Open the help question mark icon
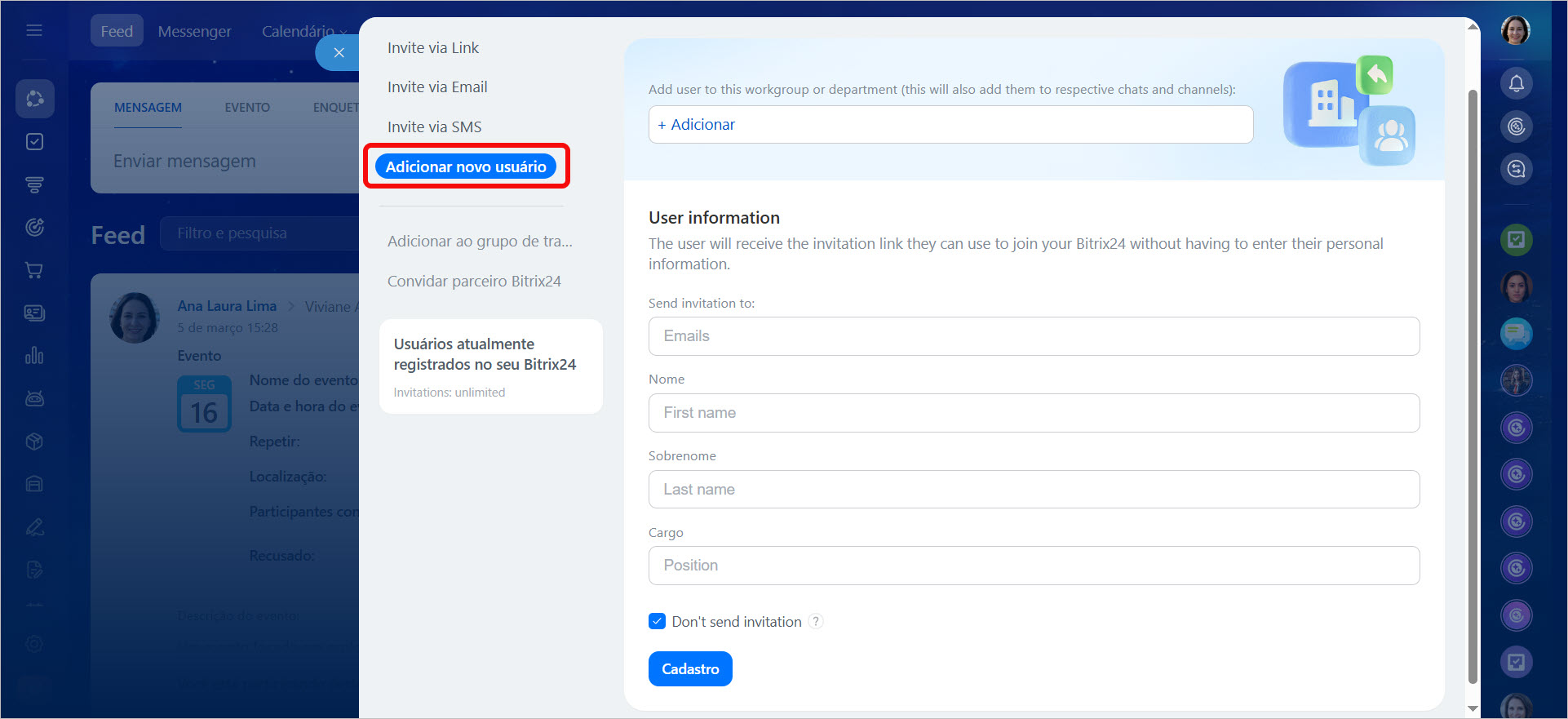Screen dimensions: 1568x719 tap(816, 622)
